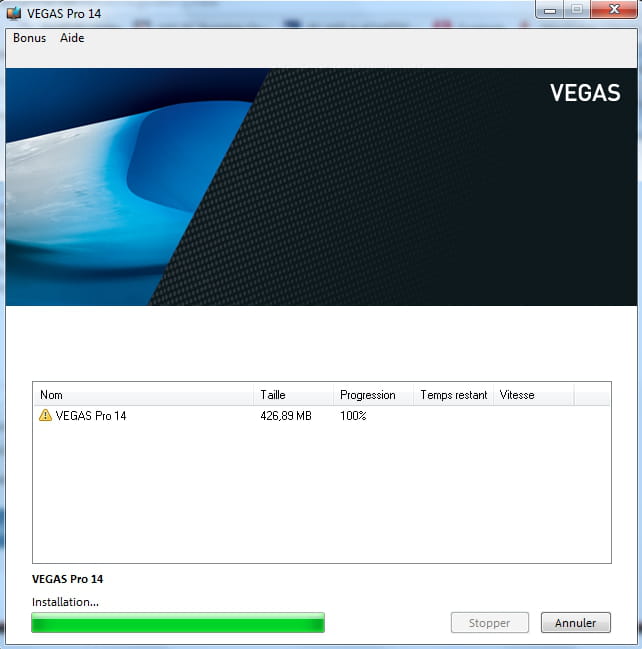Click the warning icon beside VEGAS Pro 14

[45, 415]
